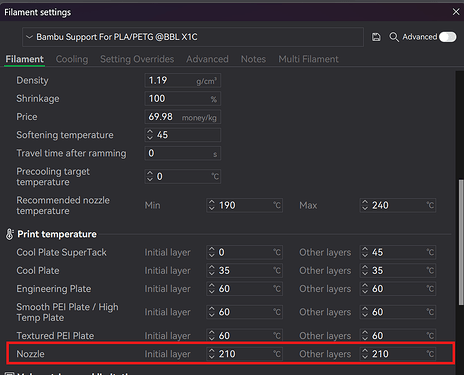Click the Recommended nozzle temperature label
The width and height of the screenshot is (464, 375).
(x=63, y=205)
